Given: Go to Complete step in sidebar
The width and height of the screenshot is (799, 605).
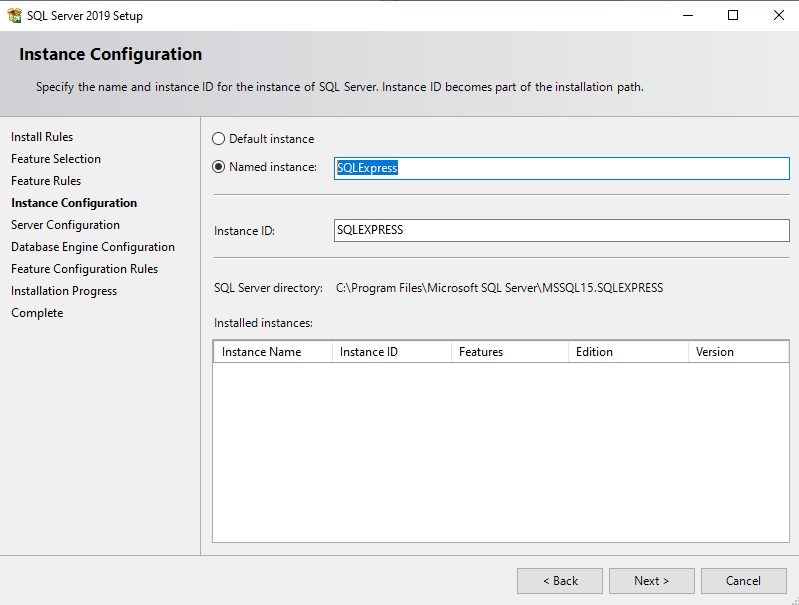Looking at the screenshot, I should (37, 312).
